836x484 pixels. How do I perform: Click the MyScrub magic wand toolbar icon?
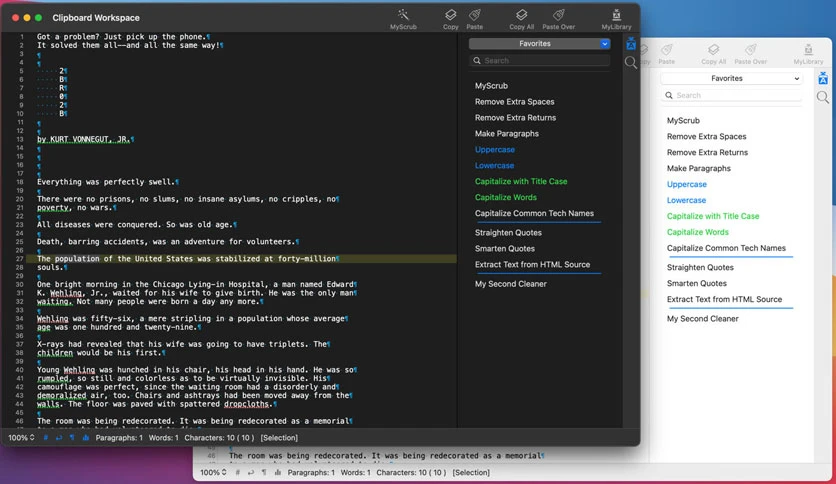coord(403,15)
